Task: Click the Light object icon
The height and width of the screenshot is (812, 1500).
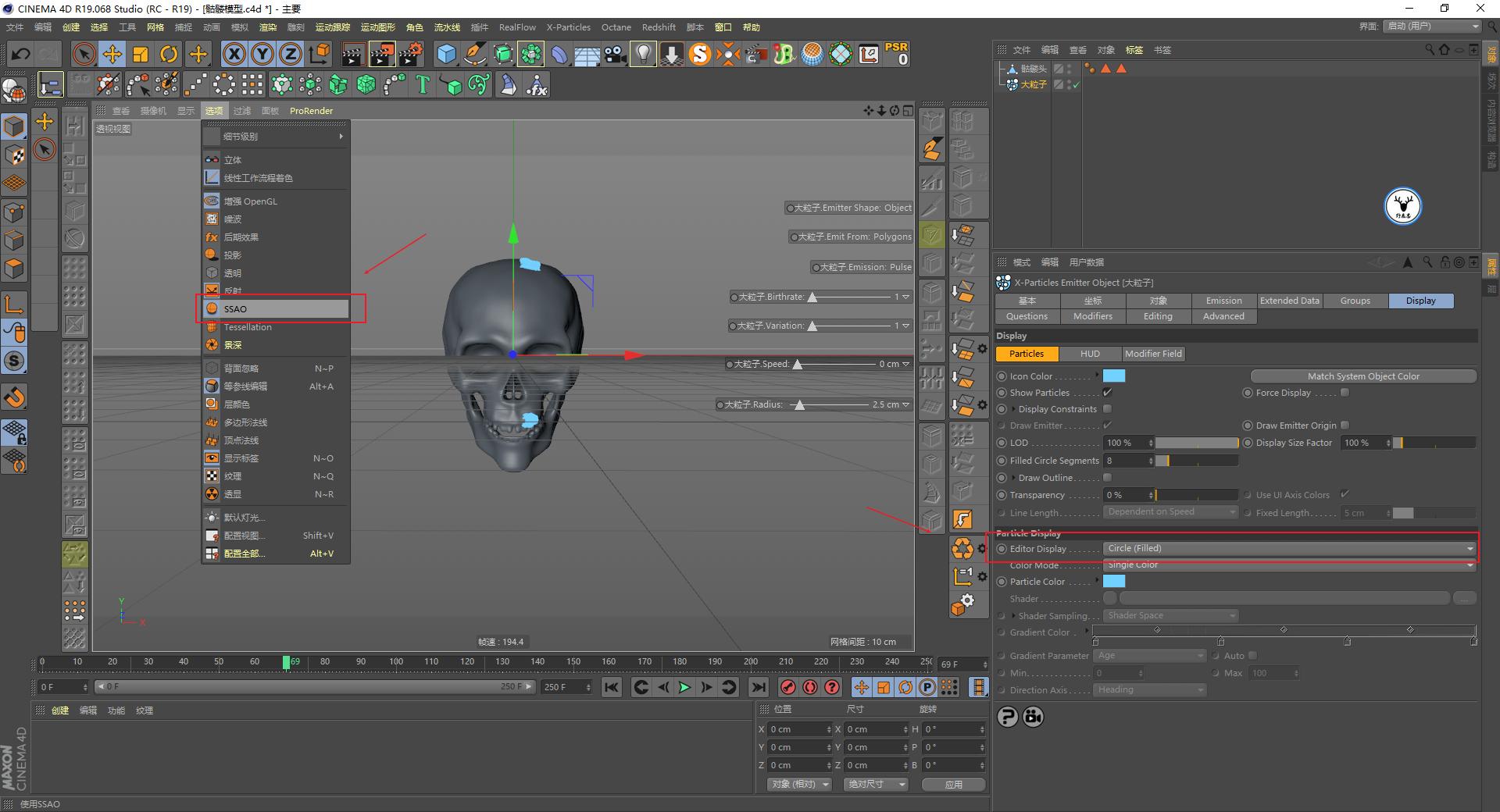Action: point(641,54)
